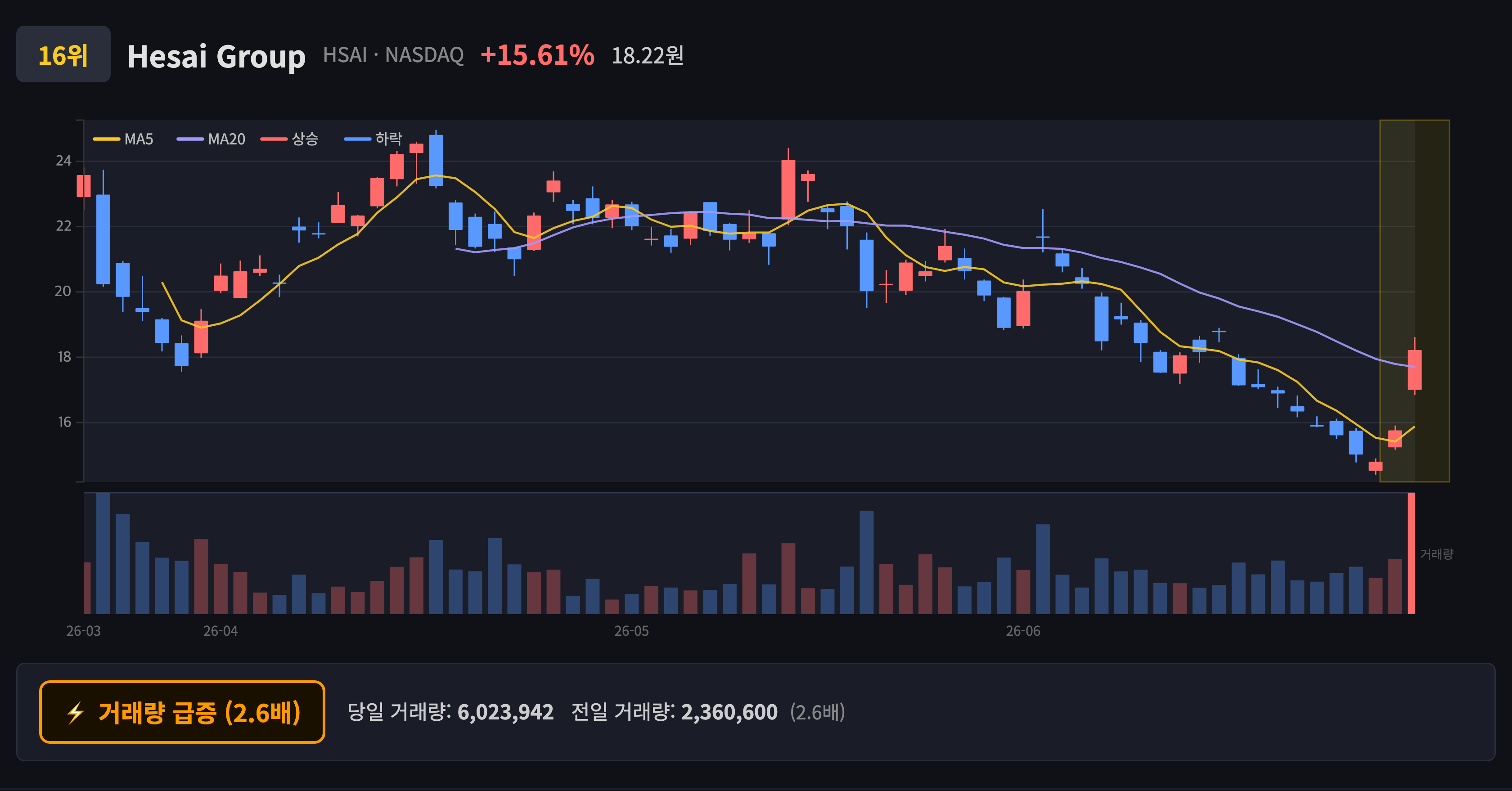The image size is (1512, 791).
Task: Click the 18 price axis label
Action: pos(64,357)
